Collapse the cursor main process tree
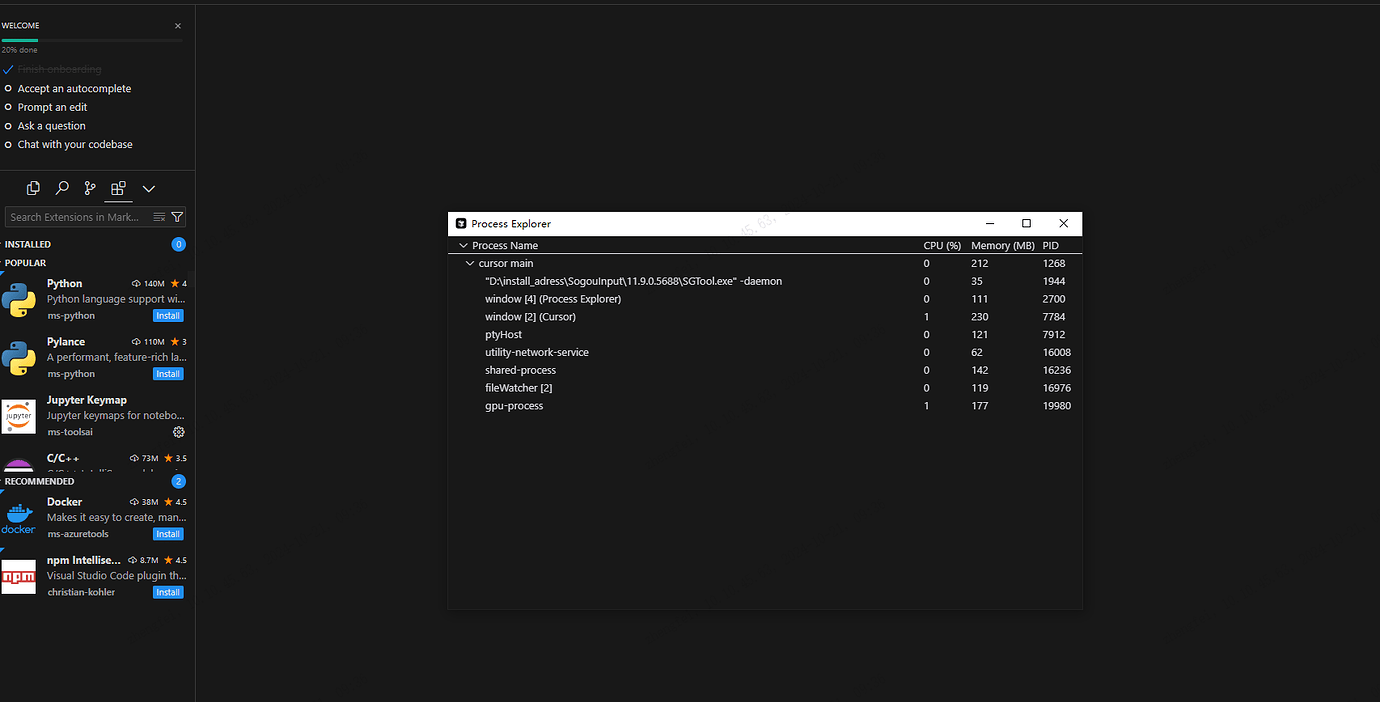This screenshot has width=1380, height=702. pyautogui.click(x=470, y=263)
